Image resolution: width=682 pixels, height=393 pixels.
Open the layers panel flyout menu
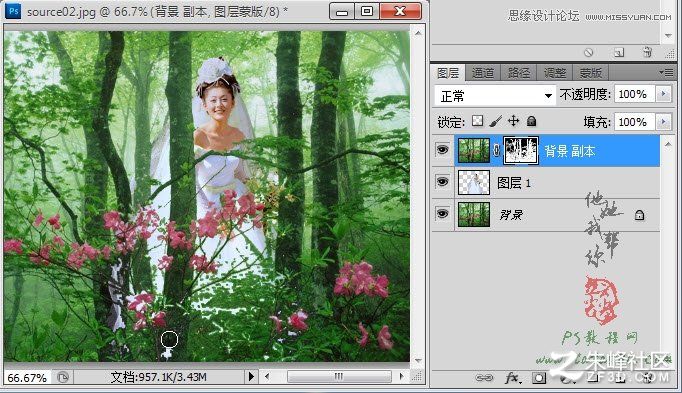click(666, 73)
